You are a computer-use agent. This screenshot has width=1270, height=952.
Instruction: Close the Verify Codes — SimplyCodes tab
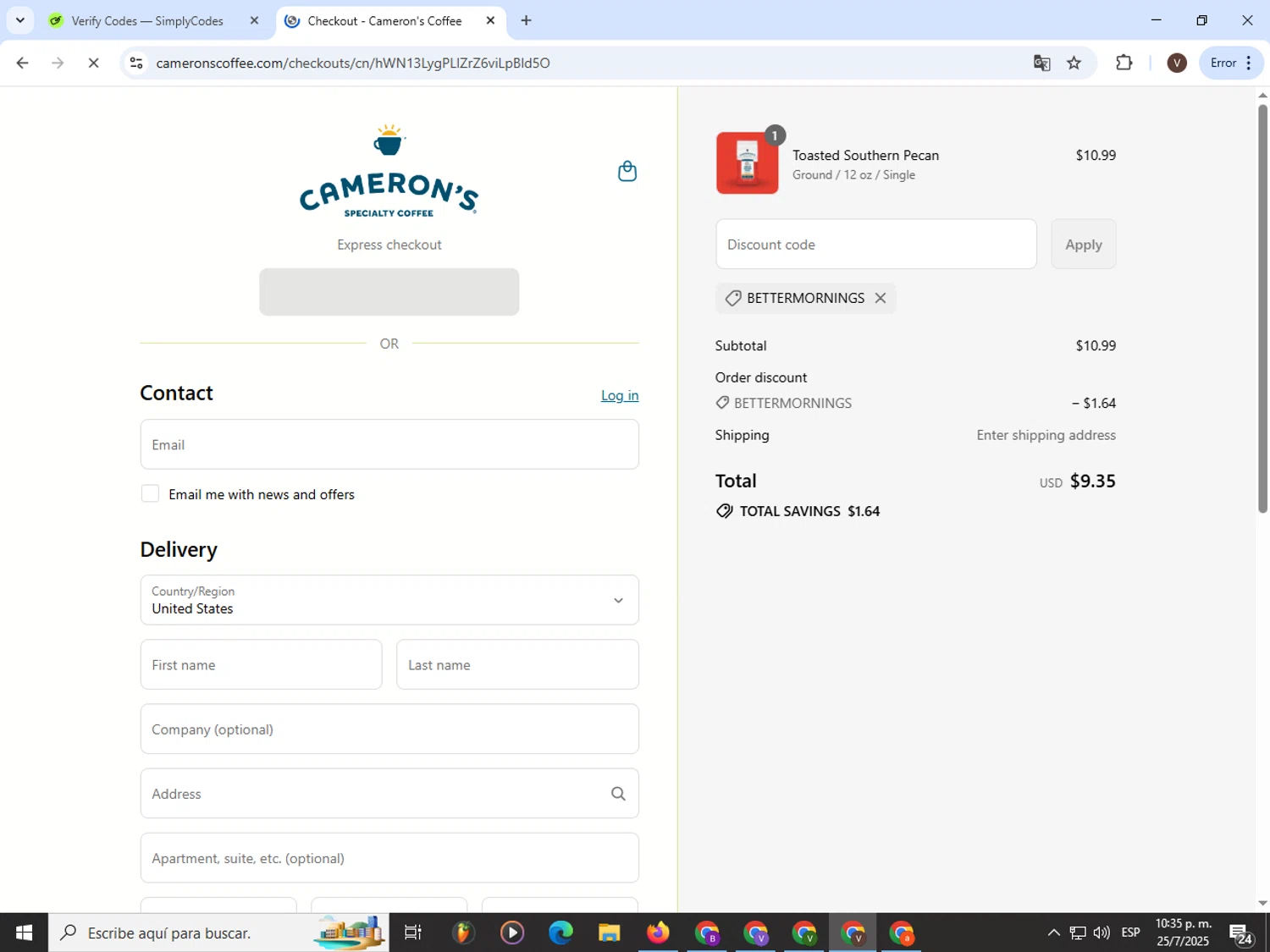[254, 20]
